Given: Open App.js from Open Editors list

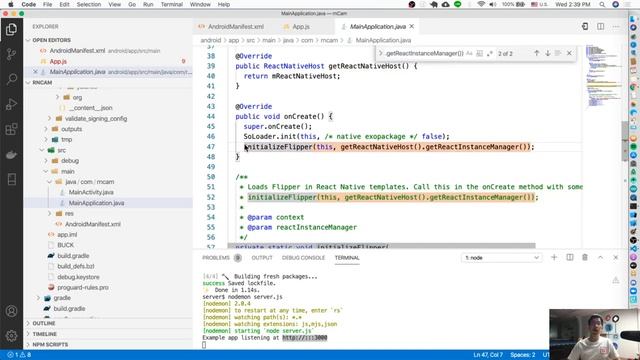Looking at the screenshot, I should pyautogui.click(x=58, y=61).
